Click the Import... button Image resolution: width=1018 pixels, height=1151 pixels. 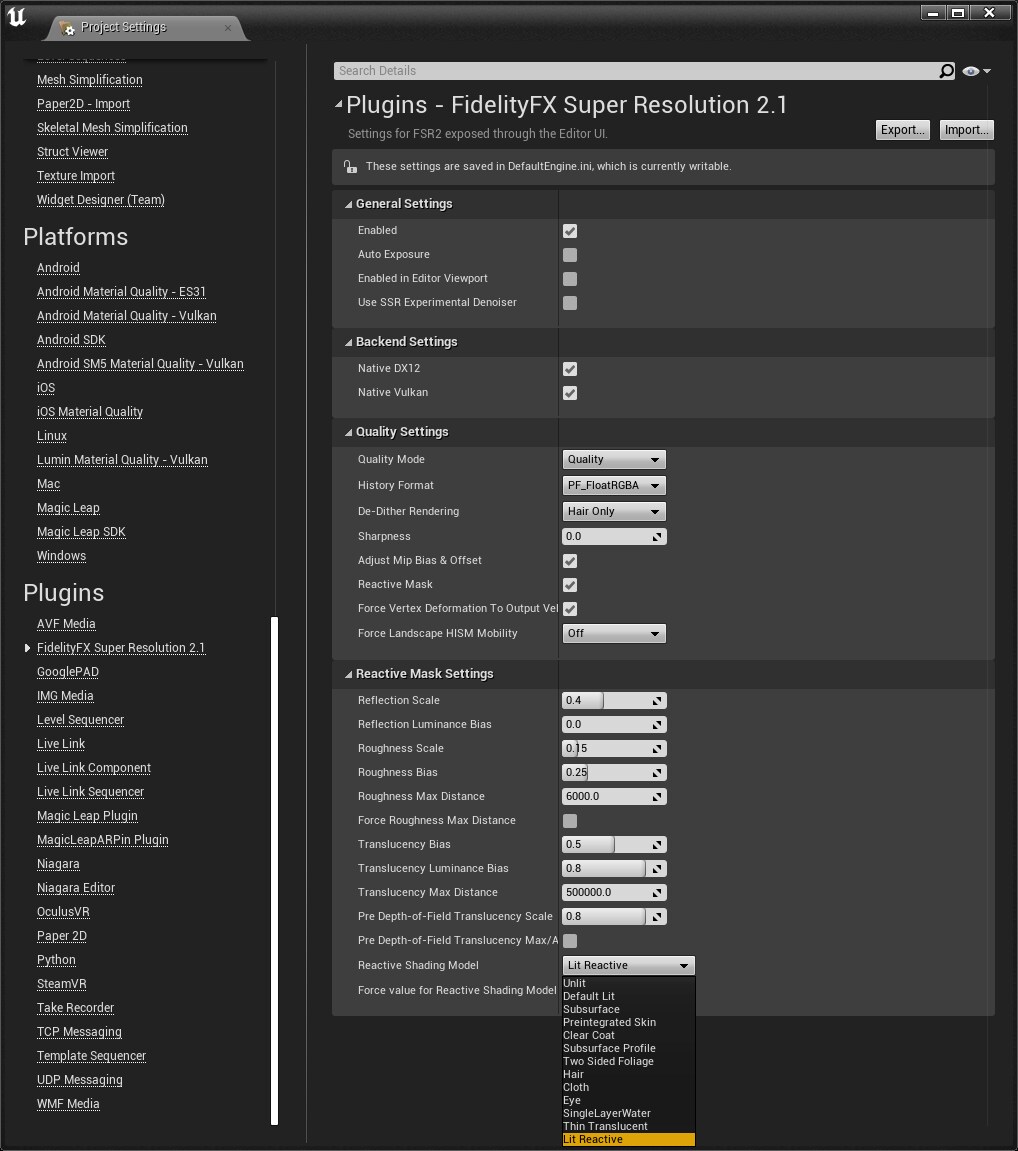pos(966,130)
